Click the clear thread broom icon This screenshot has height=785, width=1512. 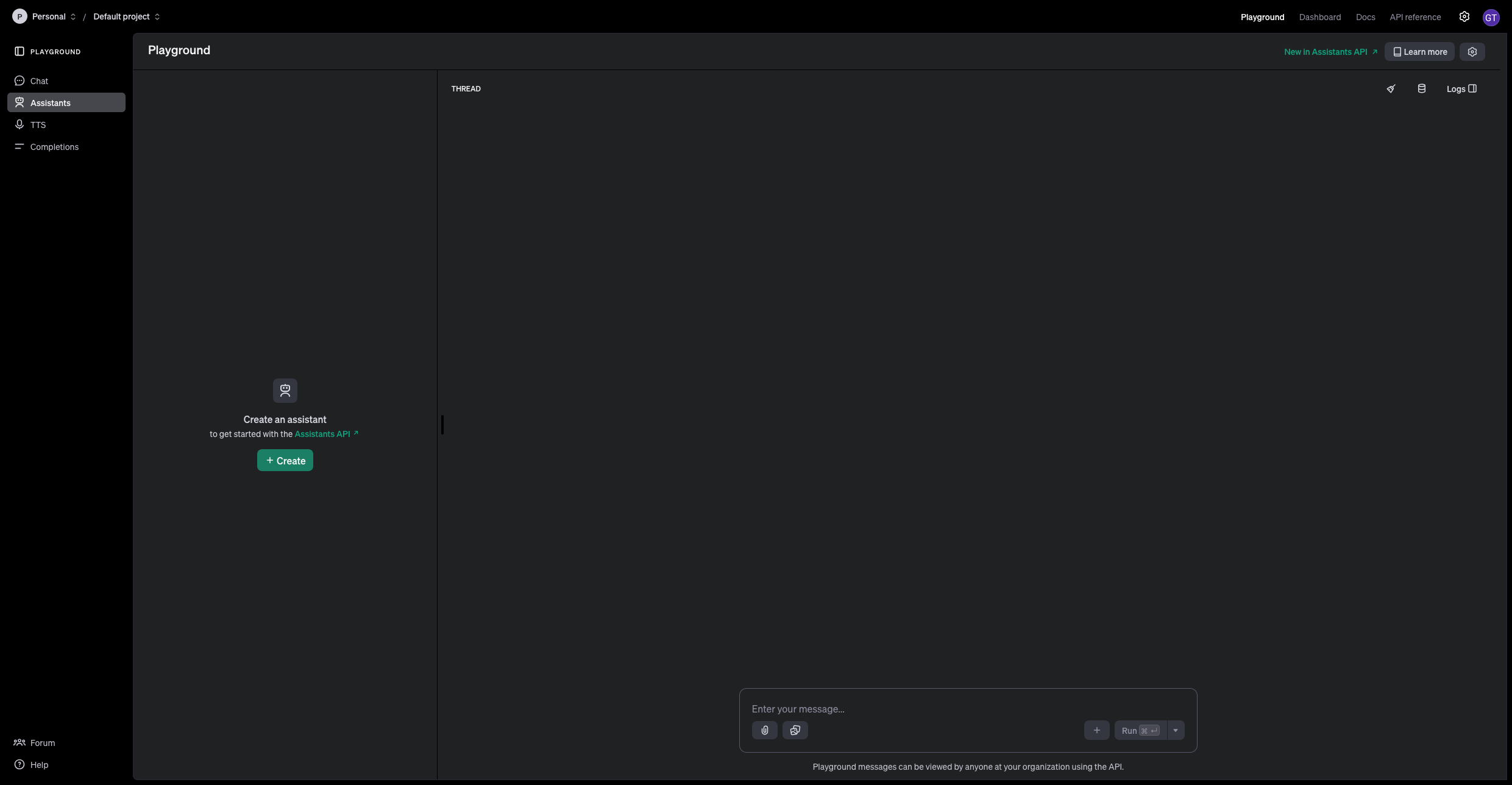pyautogui.click(x=1391, y=89)
